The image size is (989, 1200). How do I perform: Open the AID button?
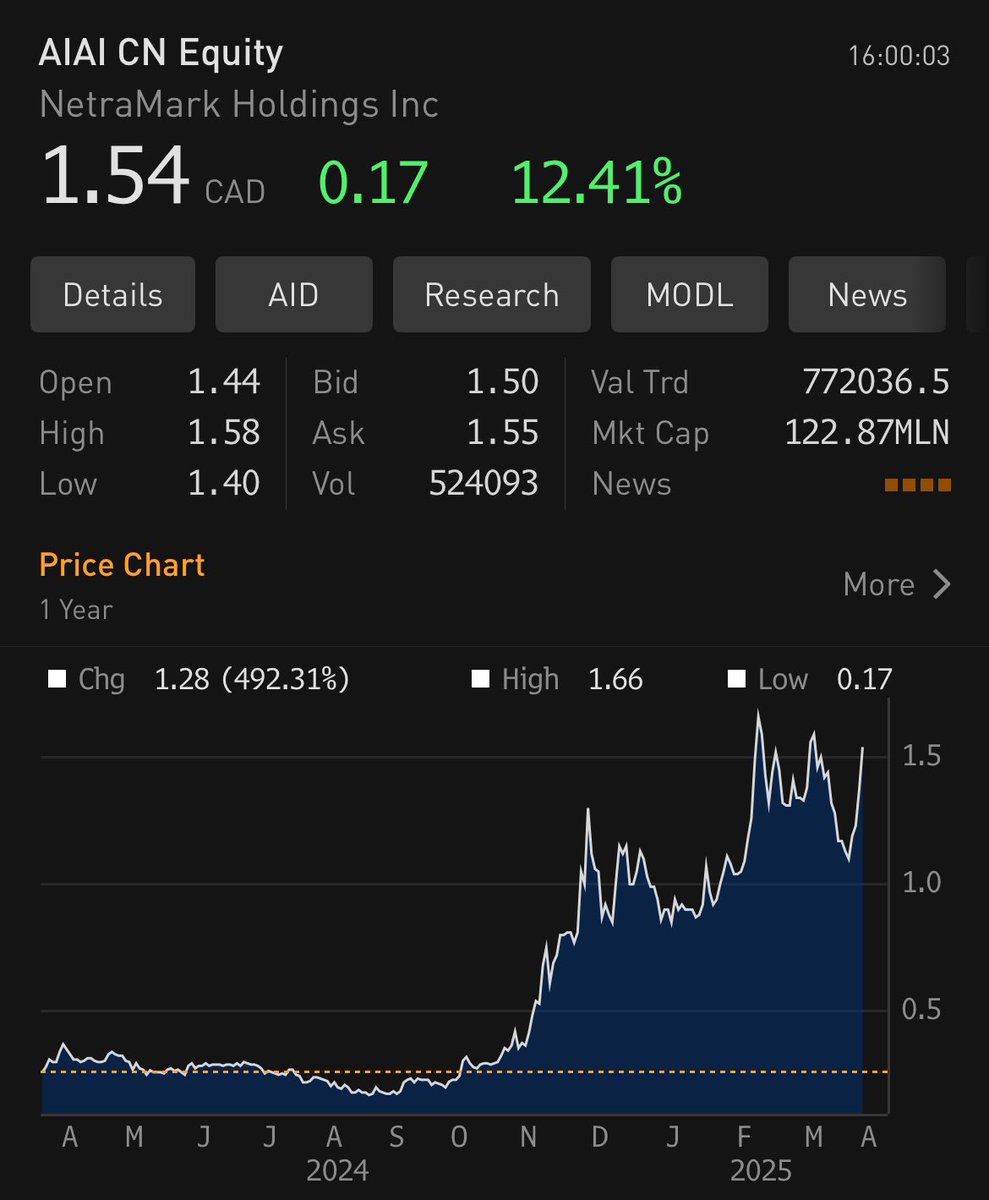294,295
